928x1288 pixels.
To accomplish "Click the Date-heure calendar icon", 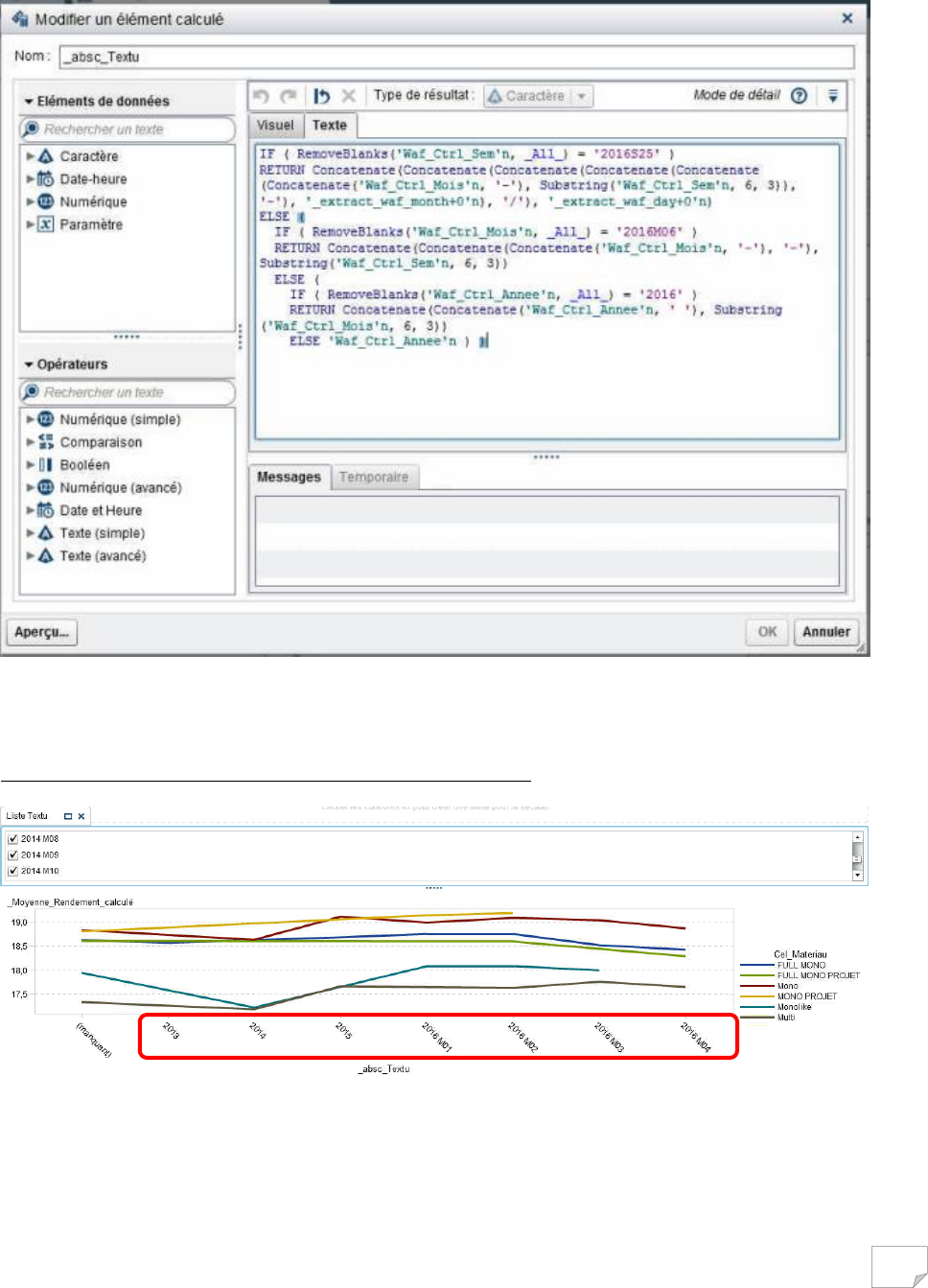I will coord(45,178).
